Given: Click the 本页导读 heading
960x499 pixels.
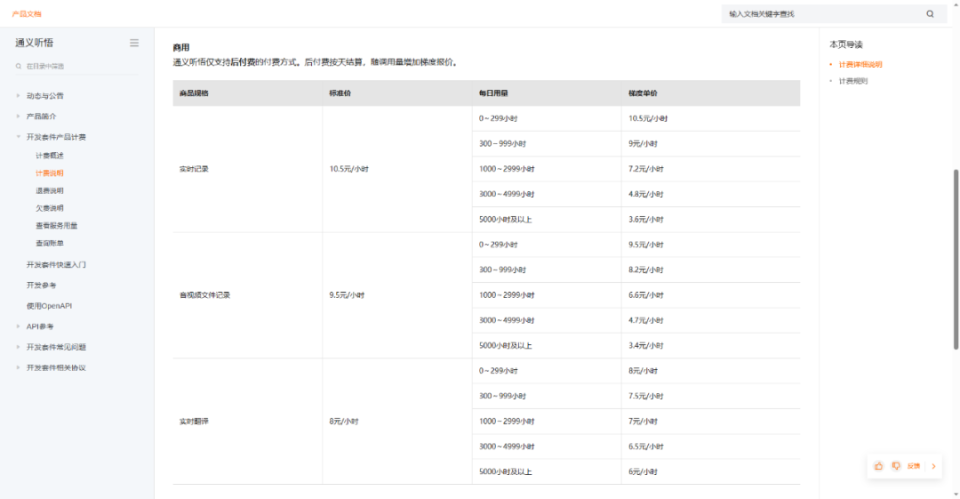Looking at the screenshot, I should tap(846, 45).
